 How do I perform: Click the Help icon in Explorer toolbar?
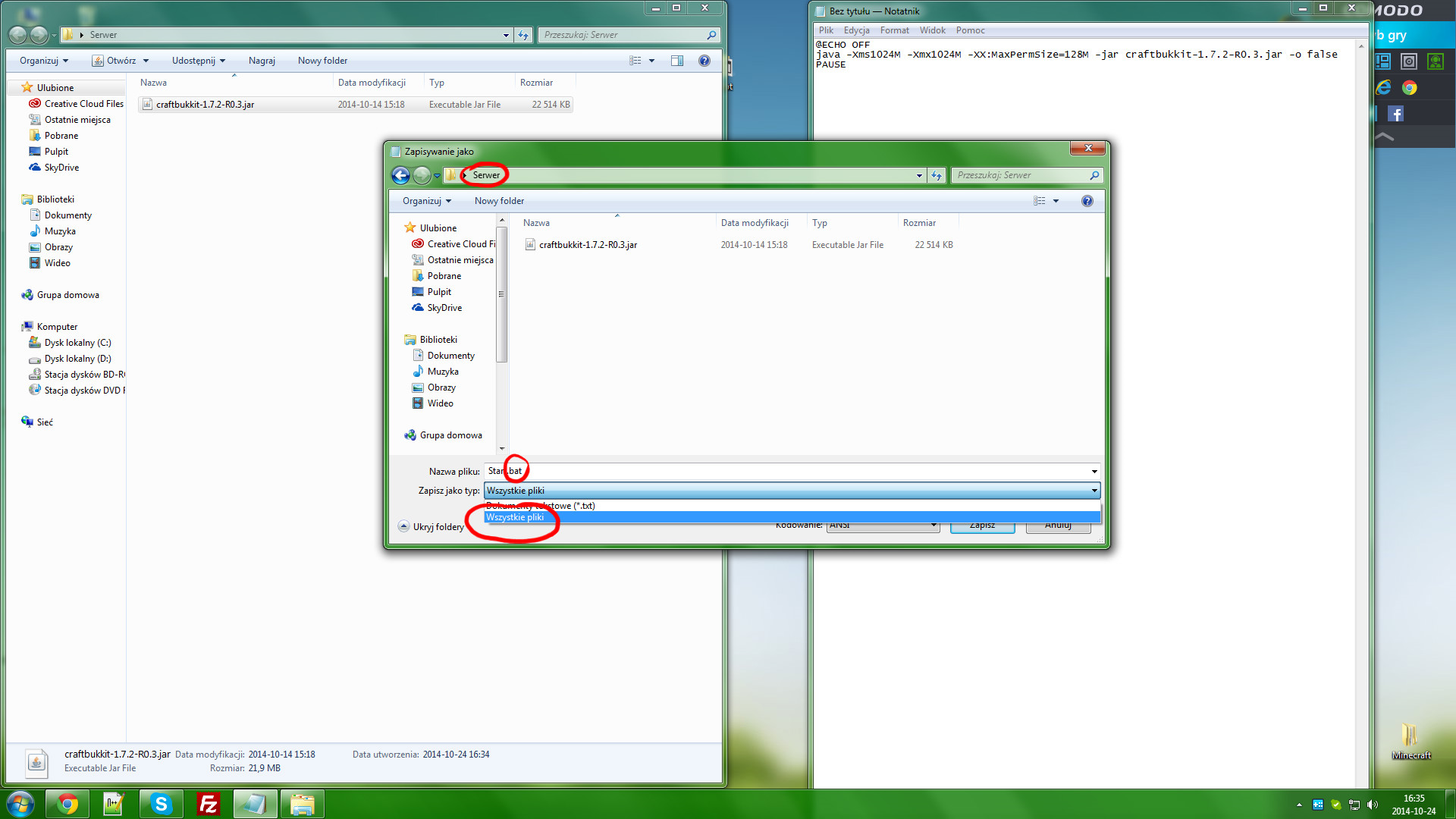(704, 61)
